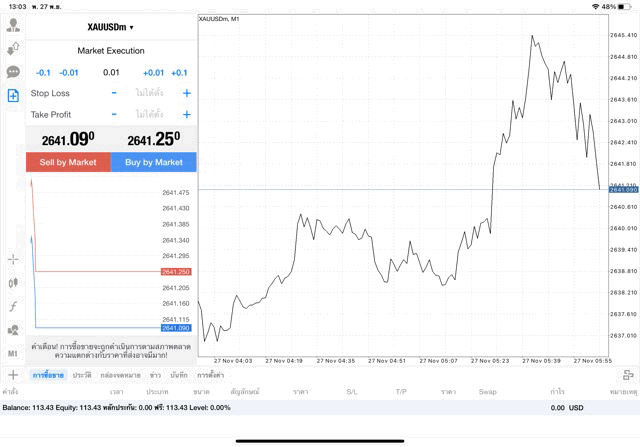Open the candlestick chart type icon

coord(13,282)
